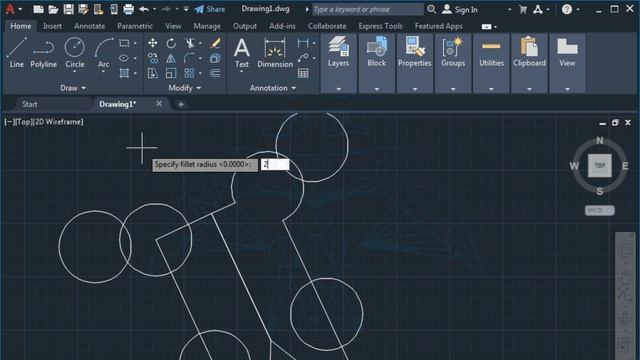Image resolution: width=640 pixels, height=360 pixels.
Task: Click Sign In
Action: coord(460,9)
